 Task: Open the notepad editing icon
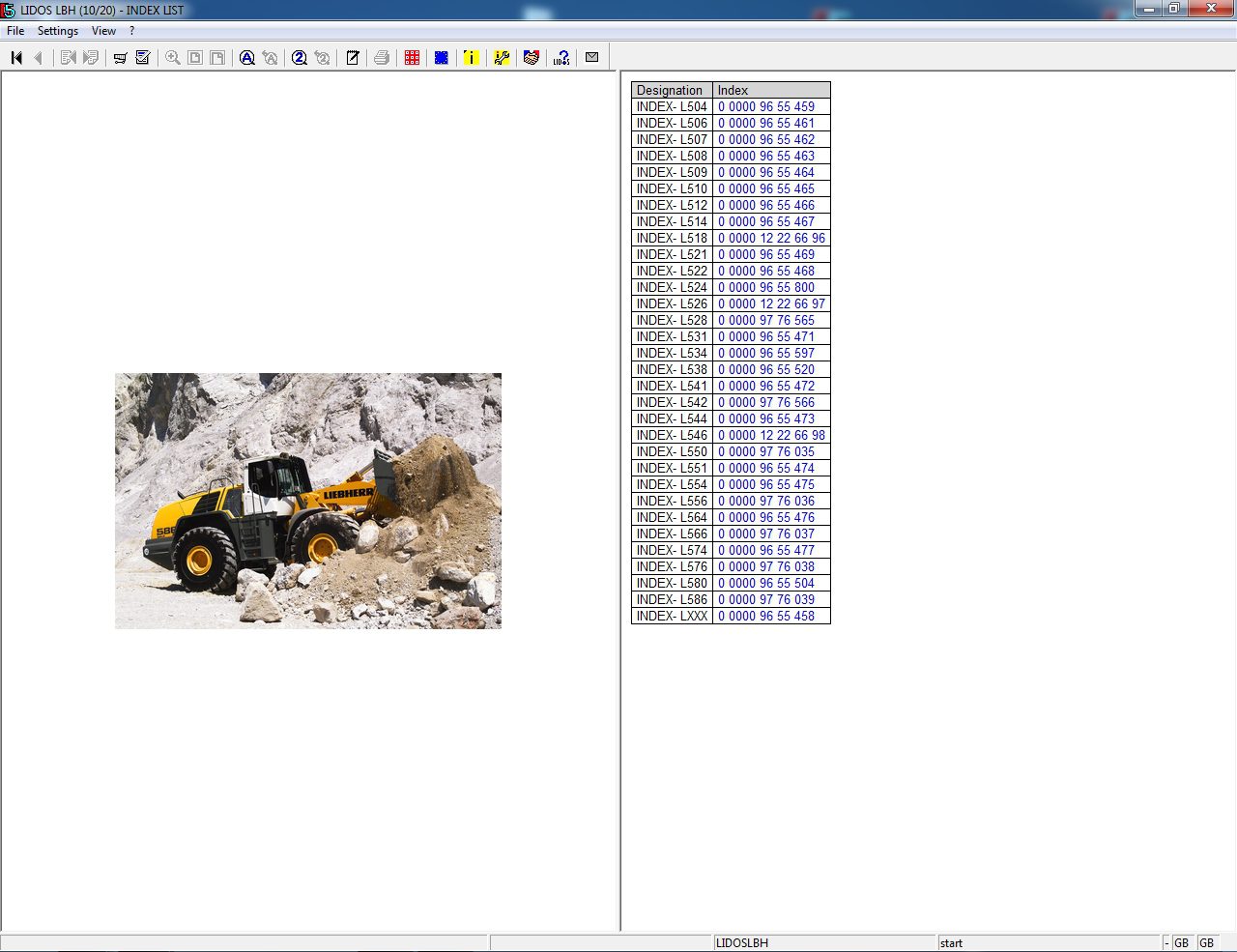point(351,57)
